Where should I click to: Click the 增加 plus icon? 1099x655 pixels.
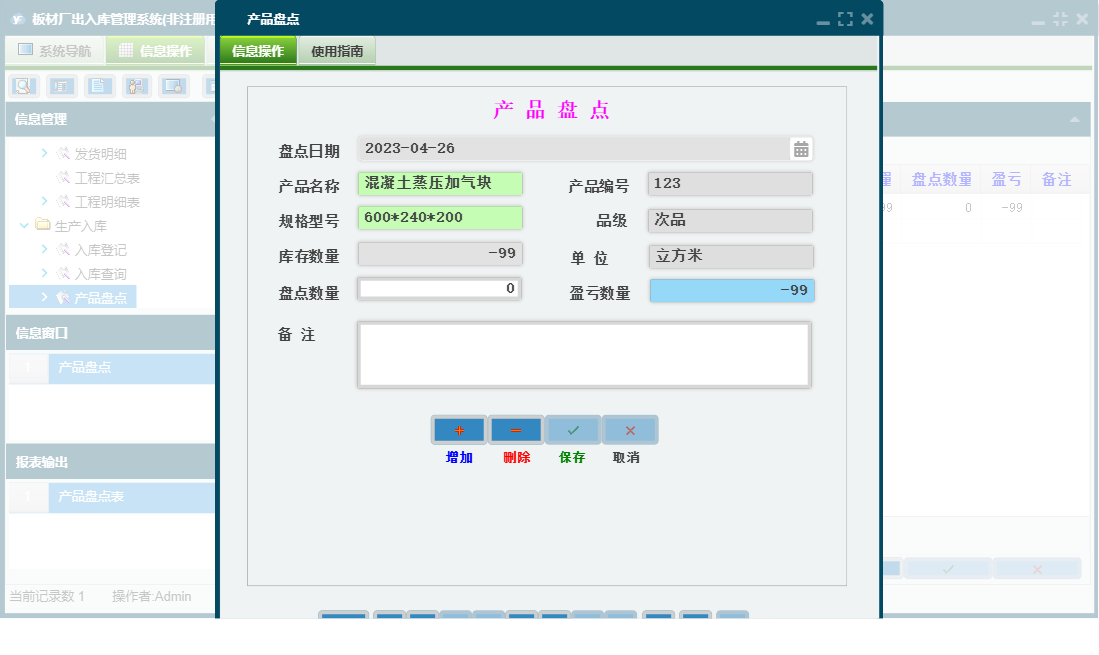pos(458,429)
